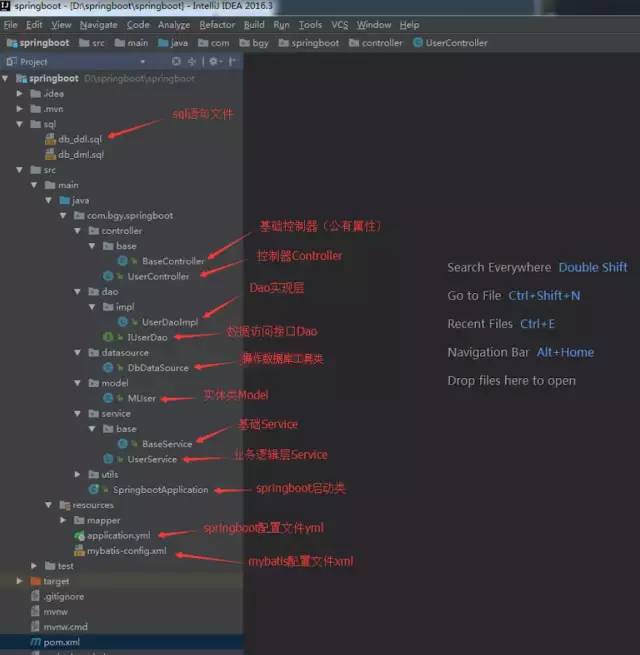This screenshot has width=640, height=655.
Task: Click the mvnw.cmd file icon
Action: [x=36, y=627]
